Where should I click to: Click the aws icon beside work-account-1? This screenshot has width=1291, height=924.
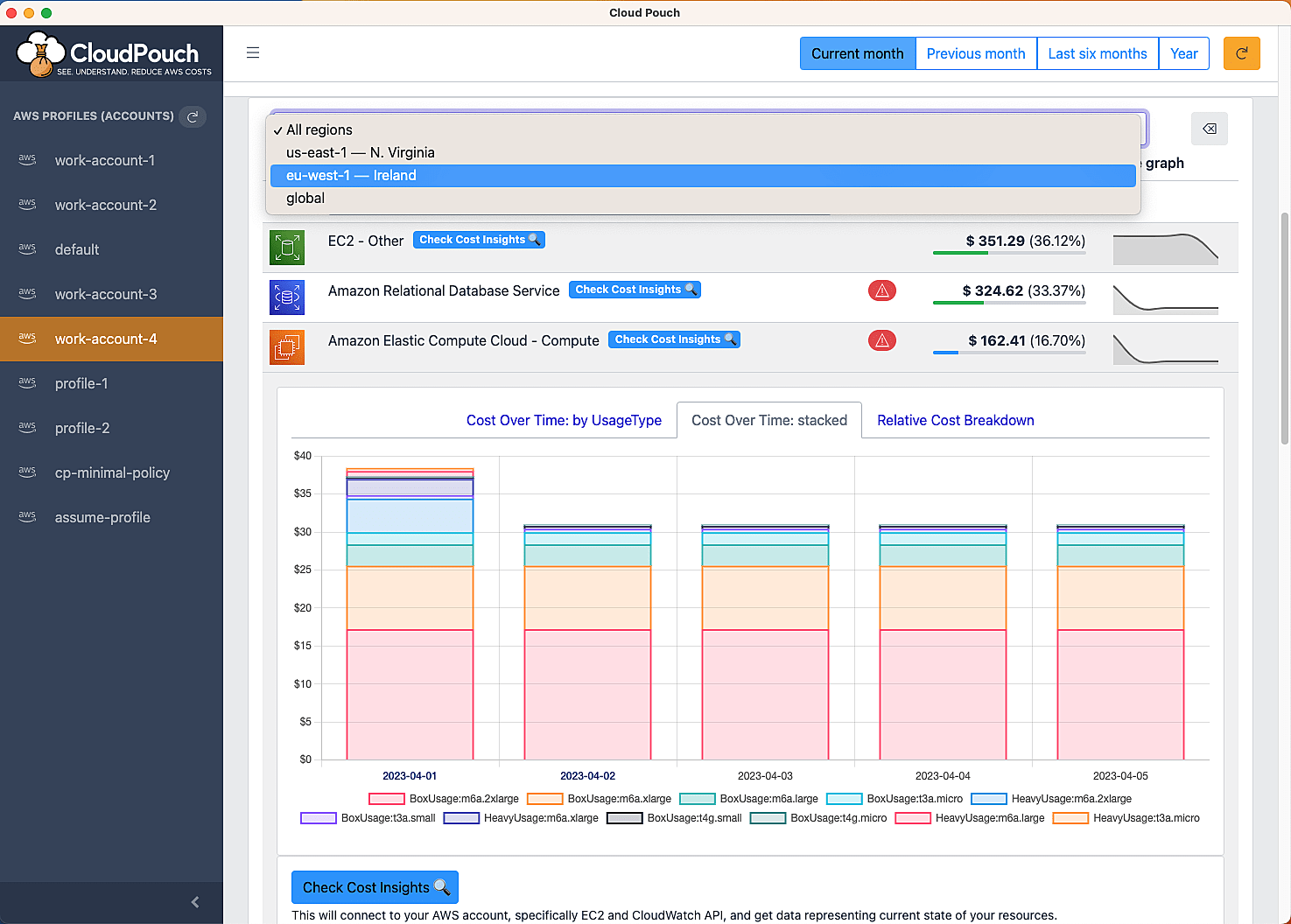click(x=27, y=160)
